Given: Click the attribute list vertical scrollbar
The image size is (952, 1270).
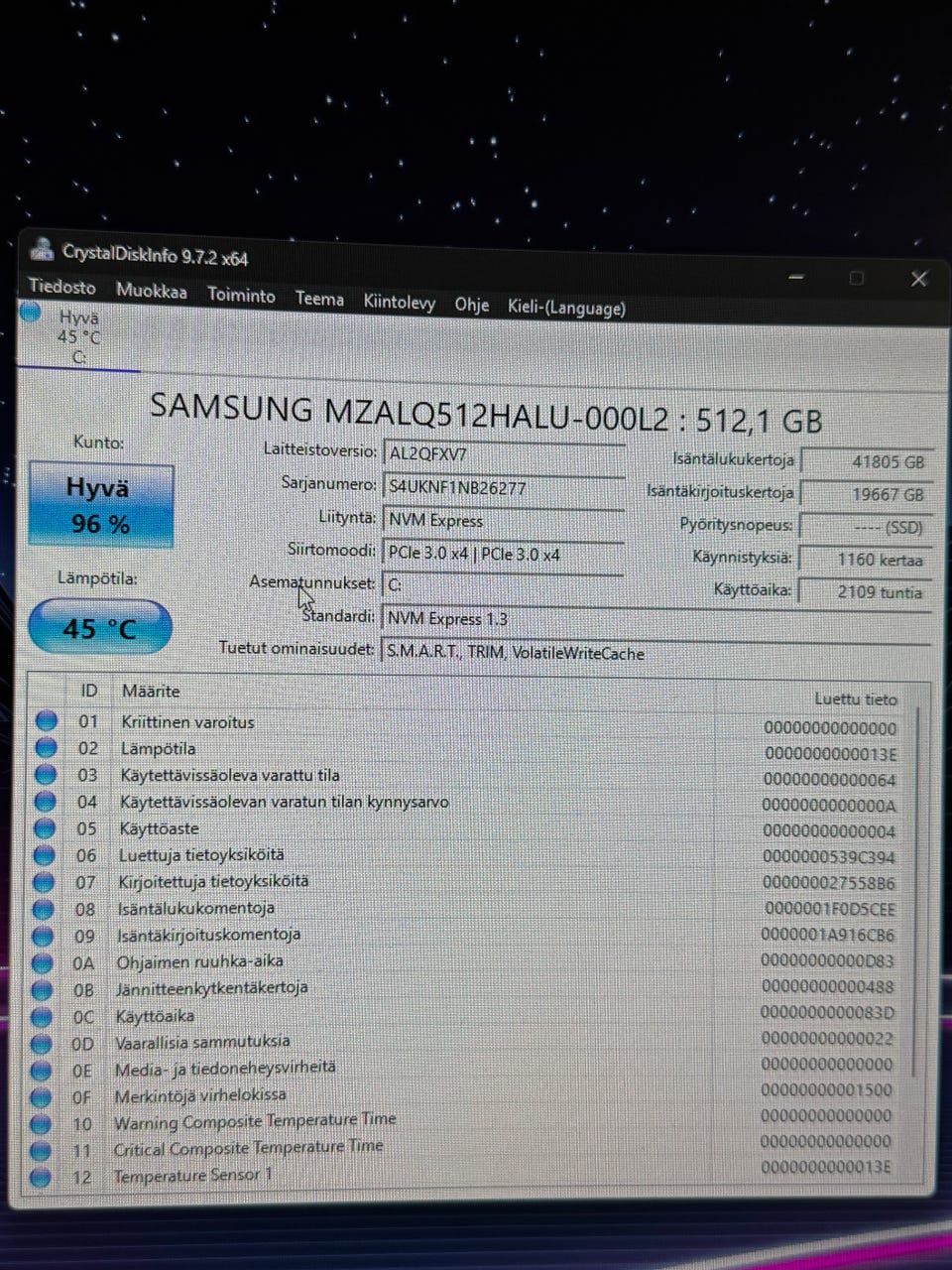Looking at the screenshot, I should [914, 893].
